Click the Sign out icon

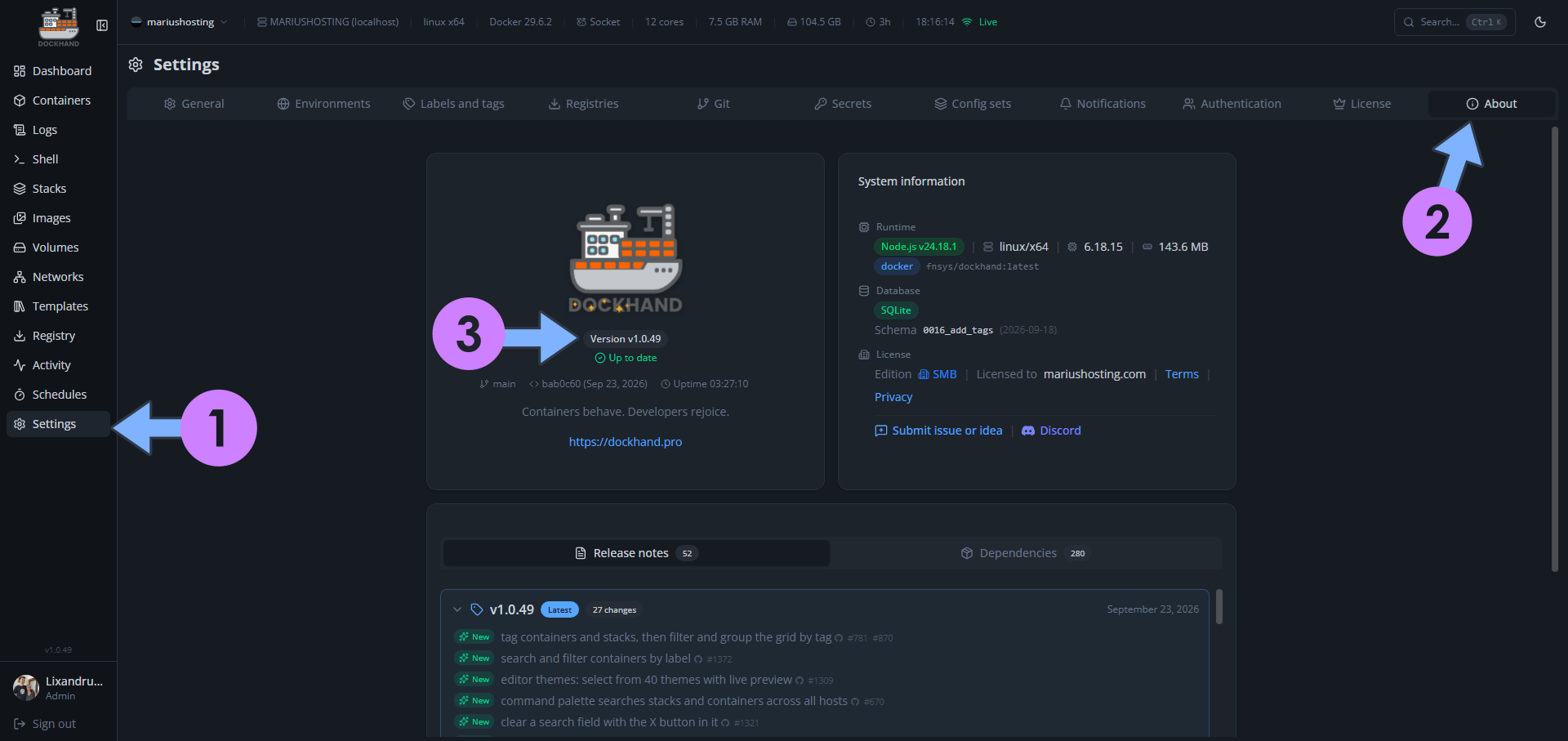pyautogui.click(x=20, y=724)
